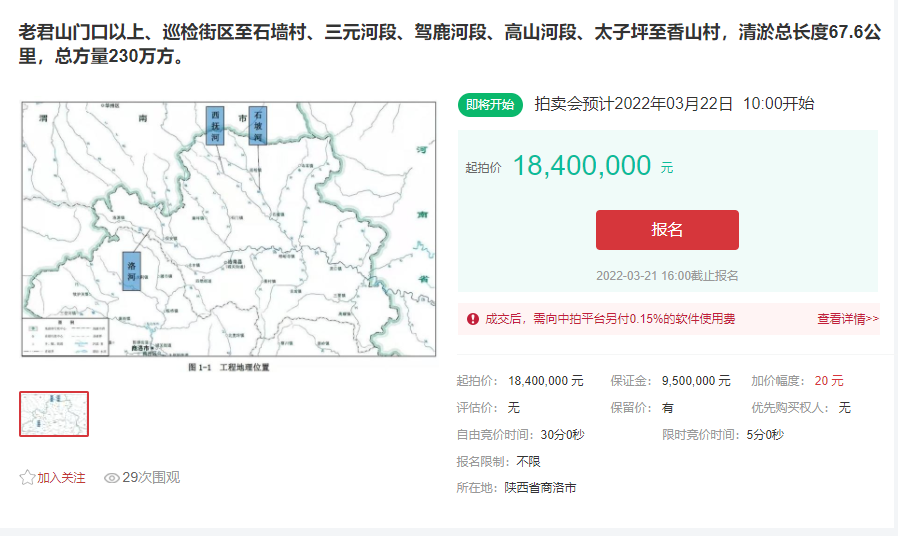This screenshot has height=536, width=898.
Task: Click the 石坡河 label on map
Action: point(258,126)
